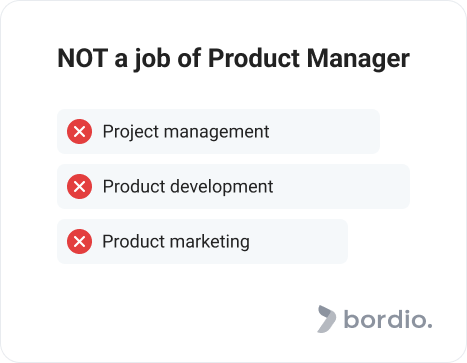Open the bordio wordmark text
The image size is (467, 363).
click(x=388, y=319)
